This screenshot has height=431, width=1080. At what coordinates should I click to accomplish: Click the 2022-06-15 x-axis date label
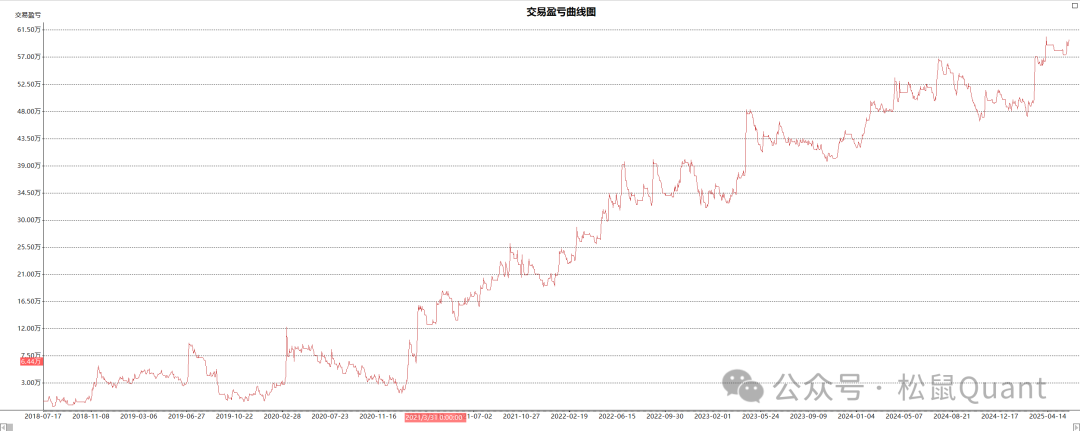click(619, 415)
